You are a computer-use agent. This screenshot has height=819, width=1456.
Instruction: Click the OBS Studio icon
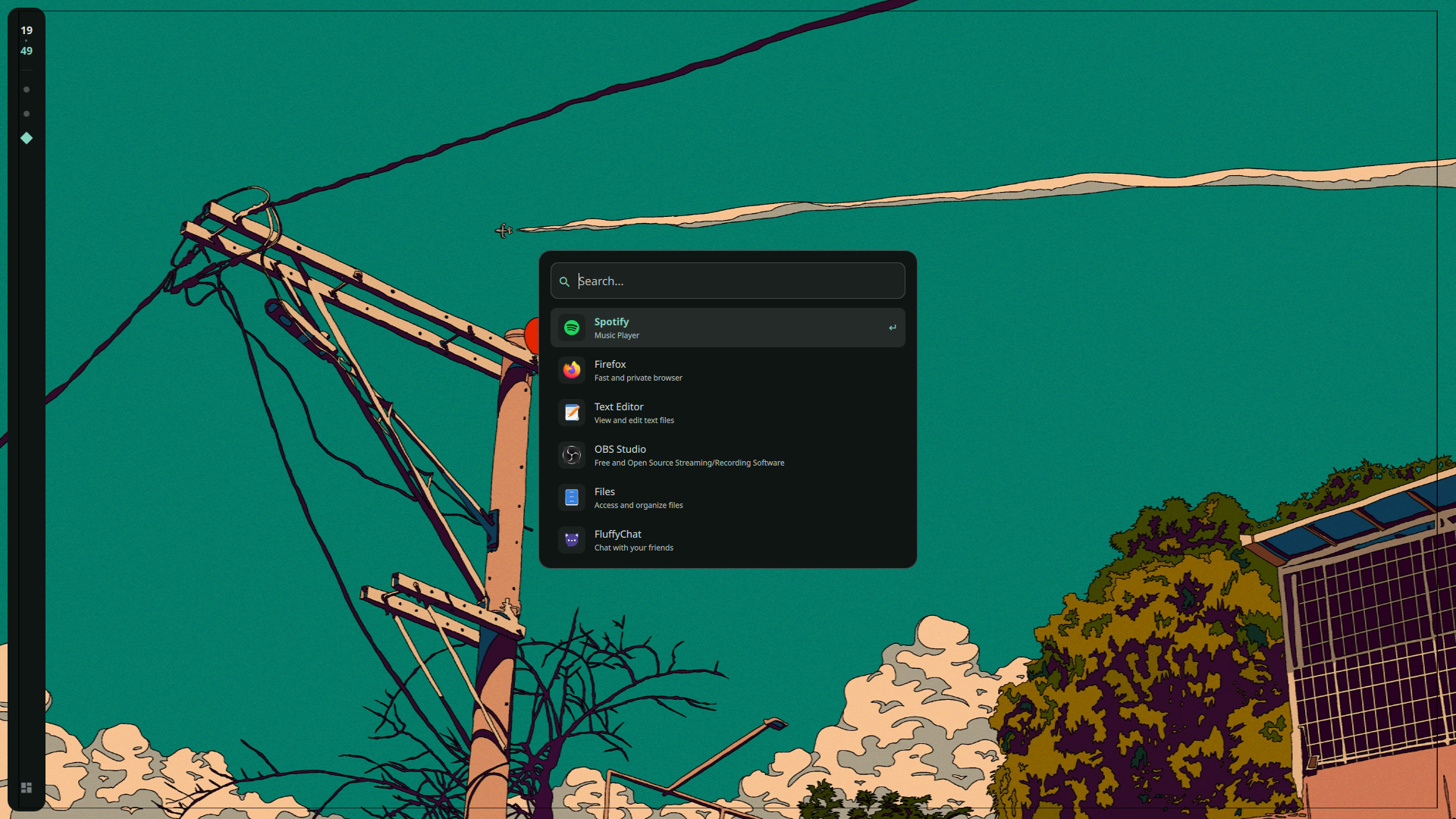[x=572, y=455]
